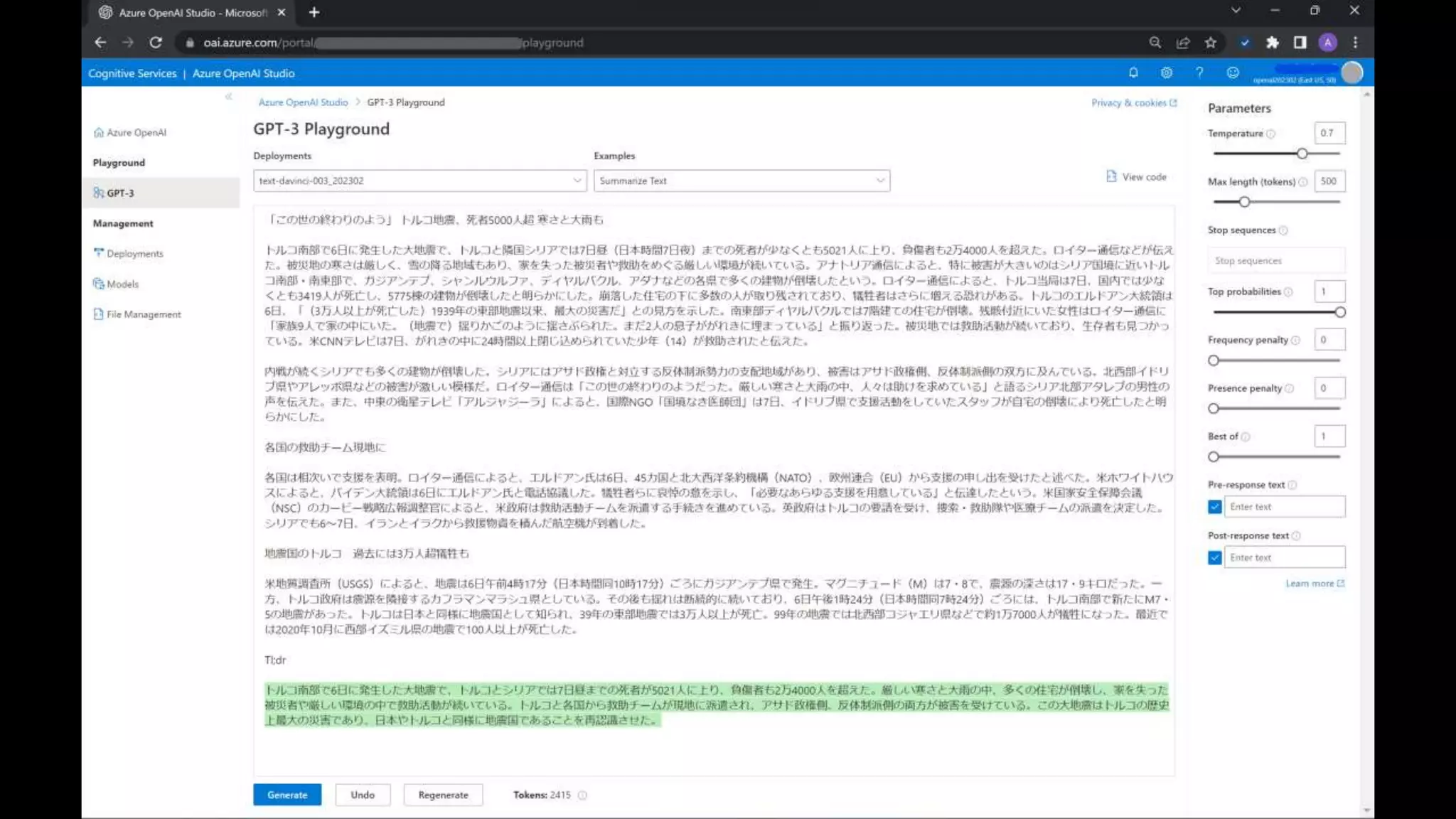Click the help question mark icon
Image resolution: width=1456 pixels, height=819 pixels.
[1199, 73]
